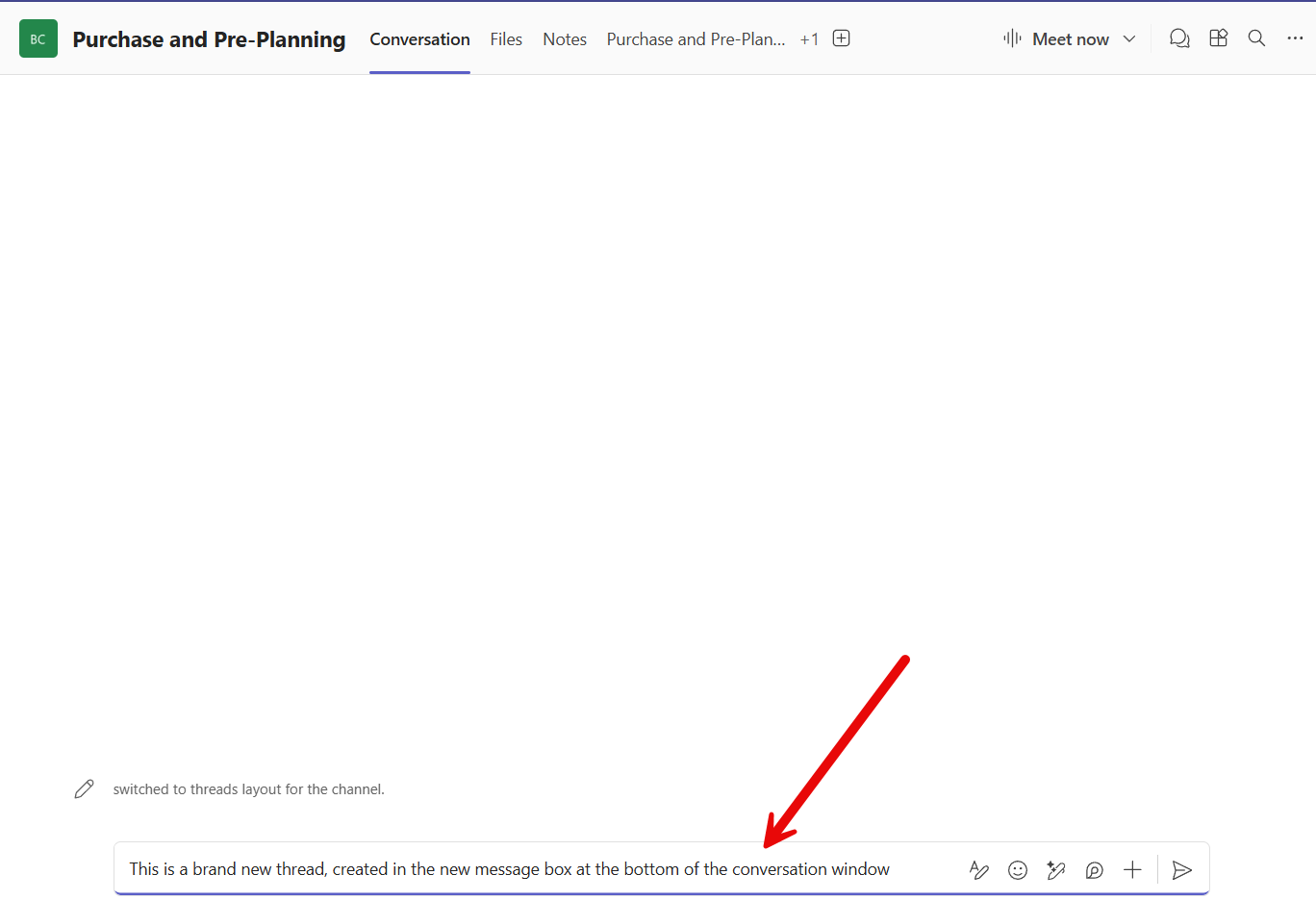Open the Notes tab
The width and height of the screenshot is (1316, 900).
(x=564, y=39)
